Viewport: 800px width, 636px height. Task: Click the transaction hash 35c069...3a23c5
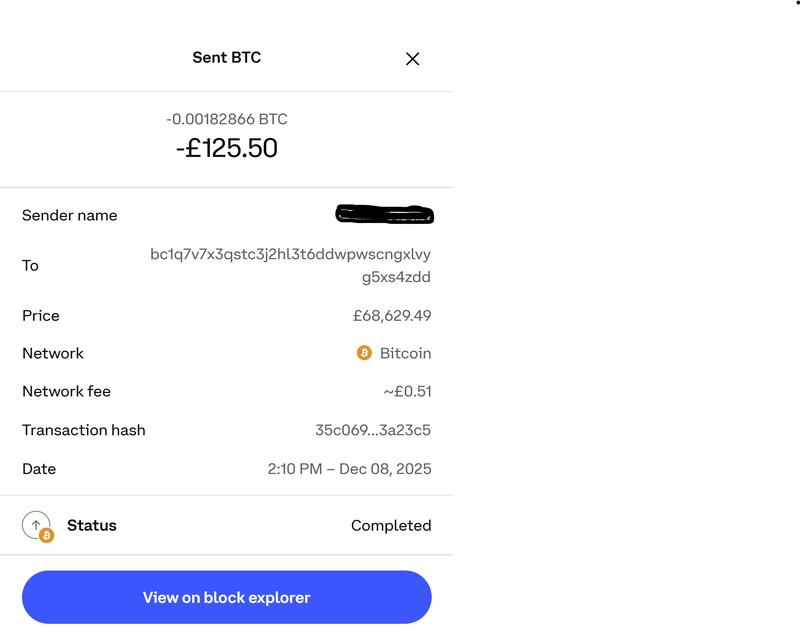pyautogui.click(x=373, y=430)
